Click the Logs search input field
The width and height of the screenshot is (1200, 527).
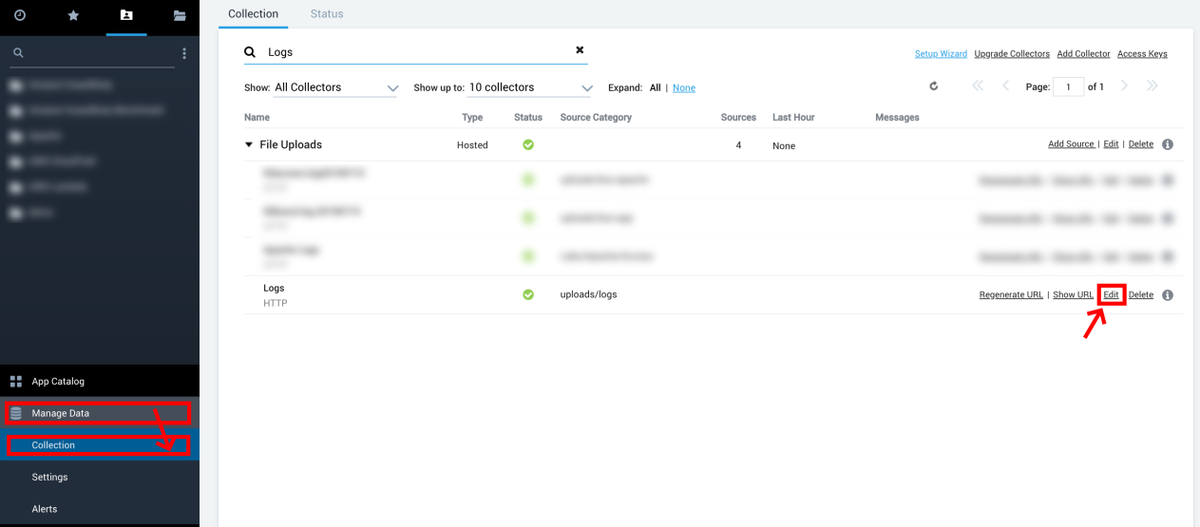(418, 51)
